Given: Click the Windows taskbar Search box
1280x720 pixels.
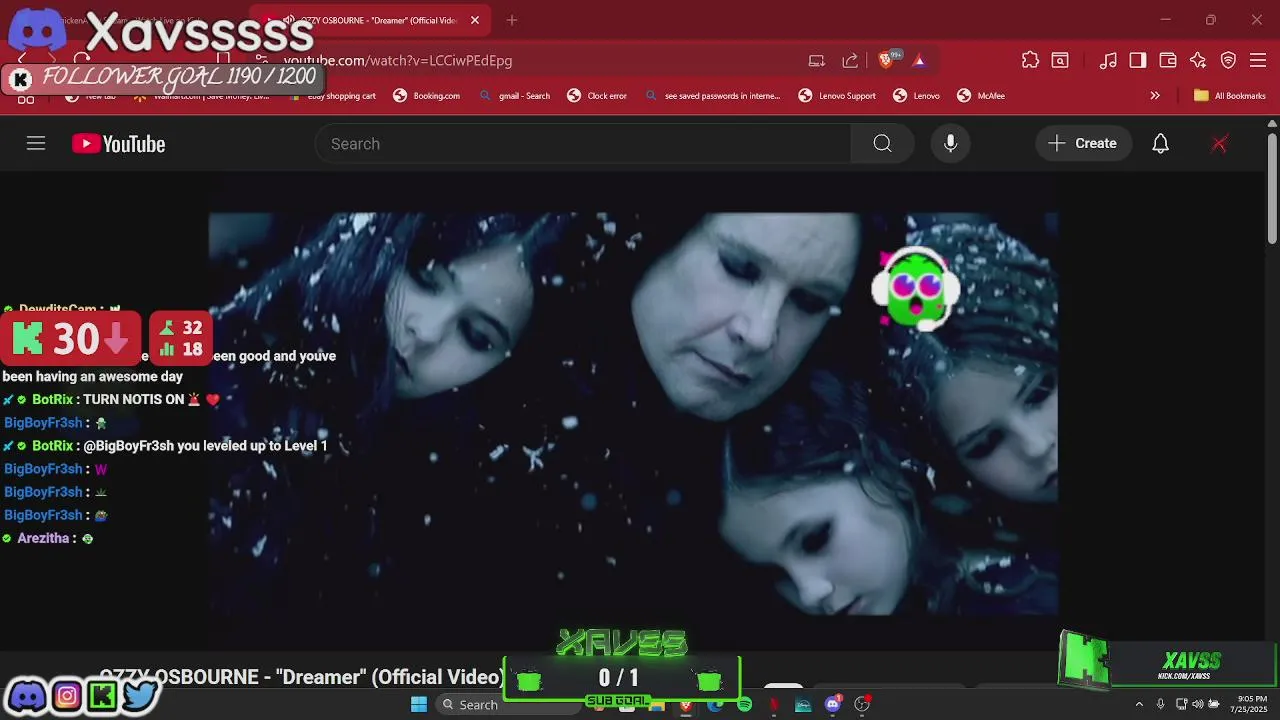Looking at the screenshot, I should coord(507,705).
